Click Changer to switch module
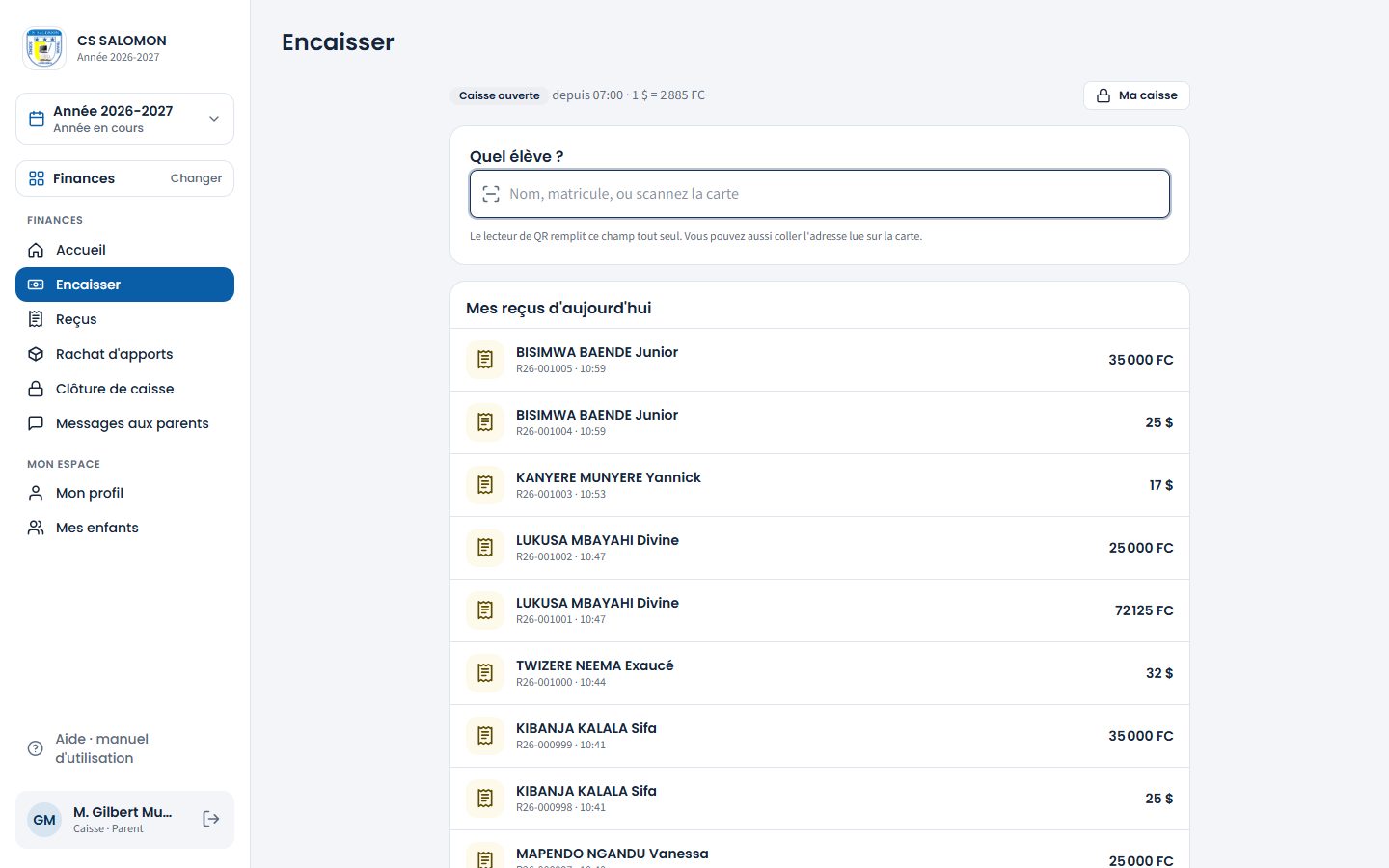Viewport: 1389px width, 868px height. (196, 178)
